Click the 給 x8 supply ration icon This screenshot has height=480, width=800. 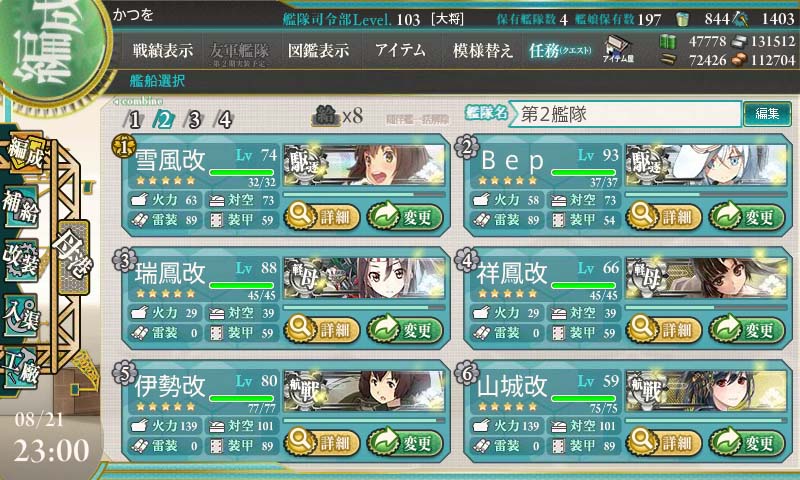[337, 116]
